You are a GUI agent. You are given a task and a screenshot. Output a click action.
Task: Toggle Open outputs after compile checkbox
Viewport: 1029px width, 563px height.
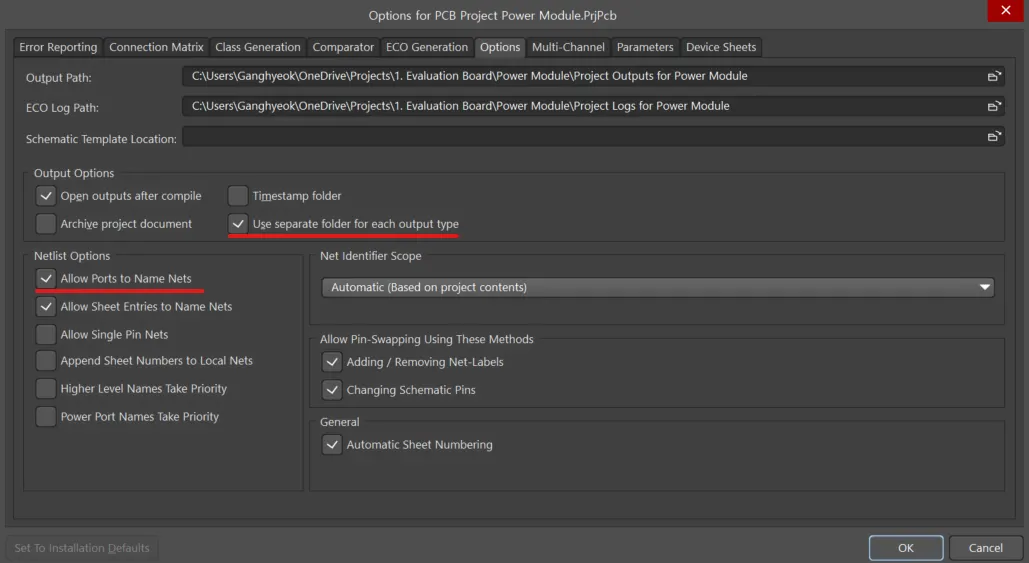click(46, 196)
